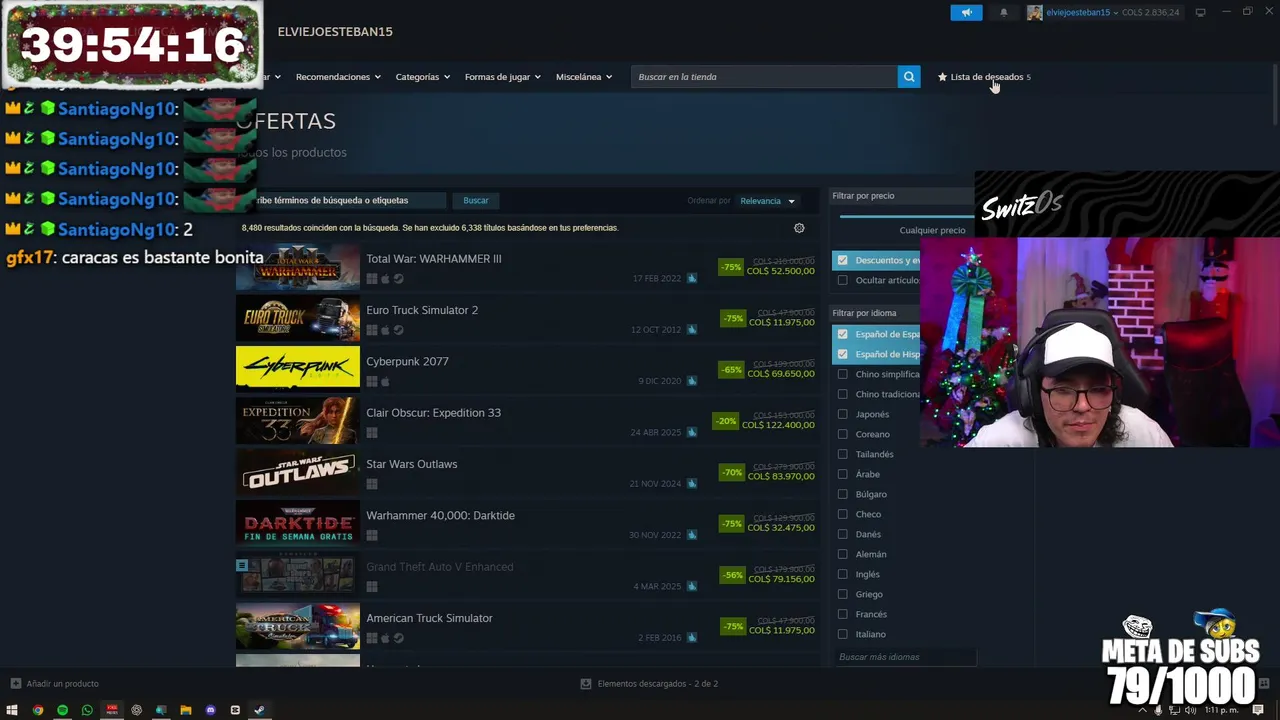Toggle Descuentos y eventos checkbox
The image size is (1280, 720).
coord(842,260)
